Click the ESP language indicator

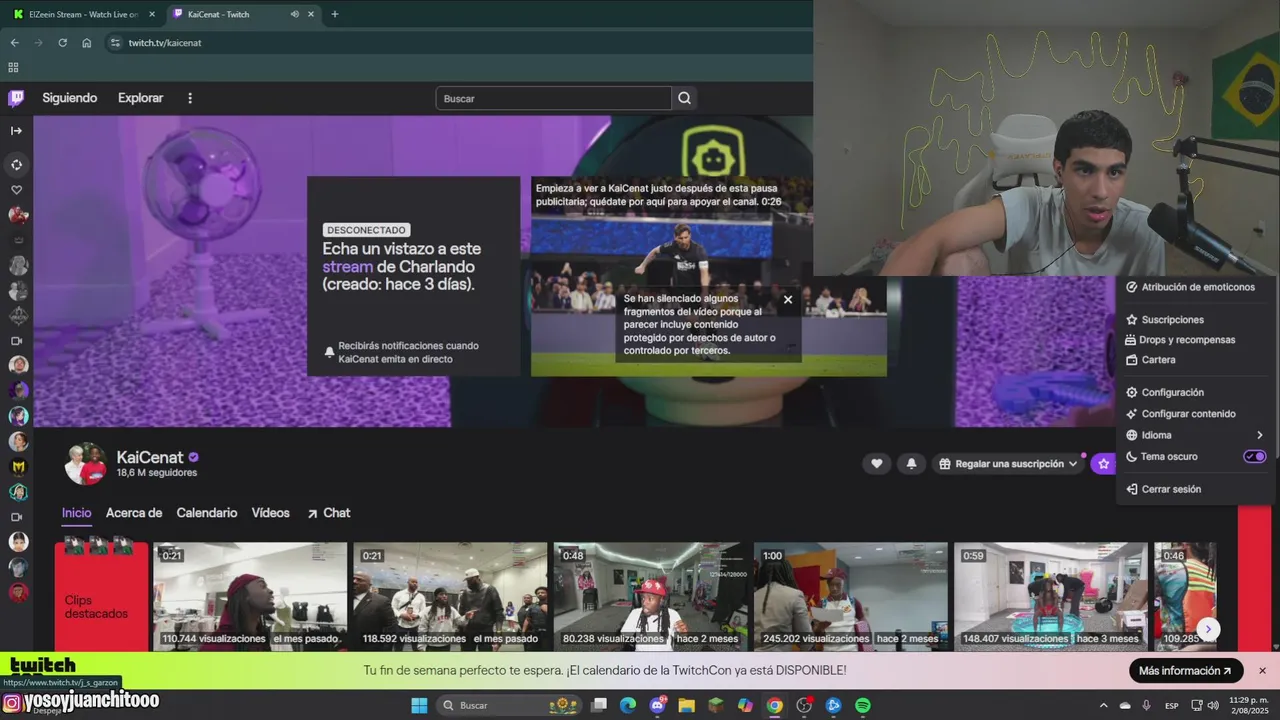[1171, 705]
